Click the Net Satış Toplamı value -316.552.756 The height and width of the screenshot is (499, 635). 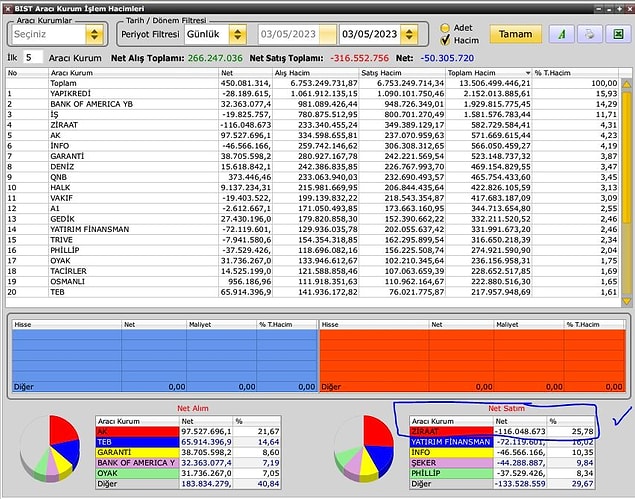[359, 58]
